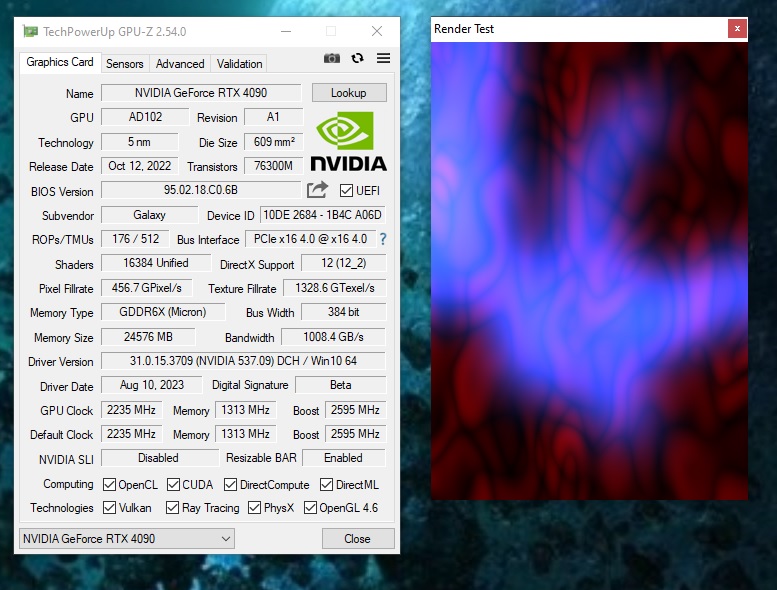777x590 pixels.
Task: Click the Technology field 5 nm
Action: click(x=139, y=142)
